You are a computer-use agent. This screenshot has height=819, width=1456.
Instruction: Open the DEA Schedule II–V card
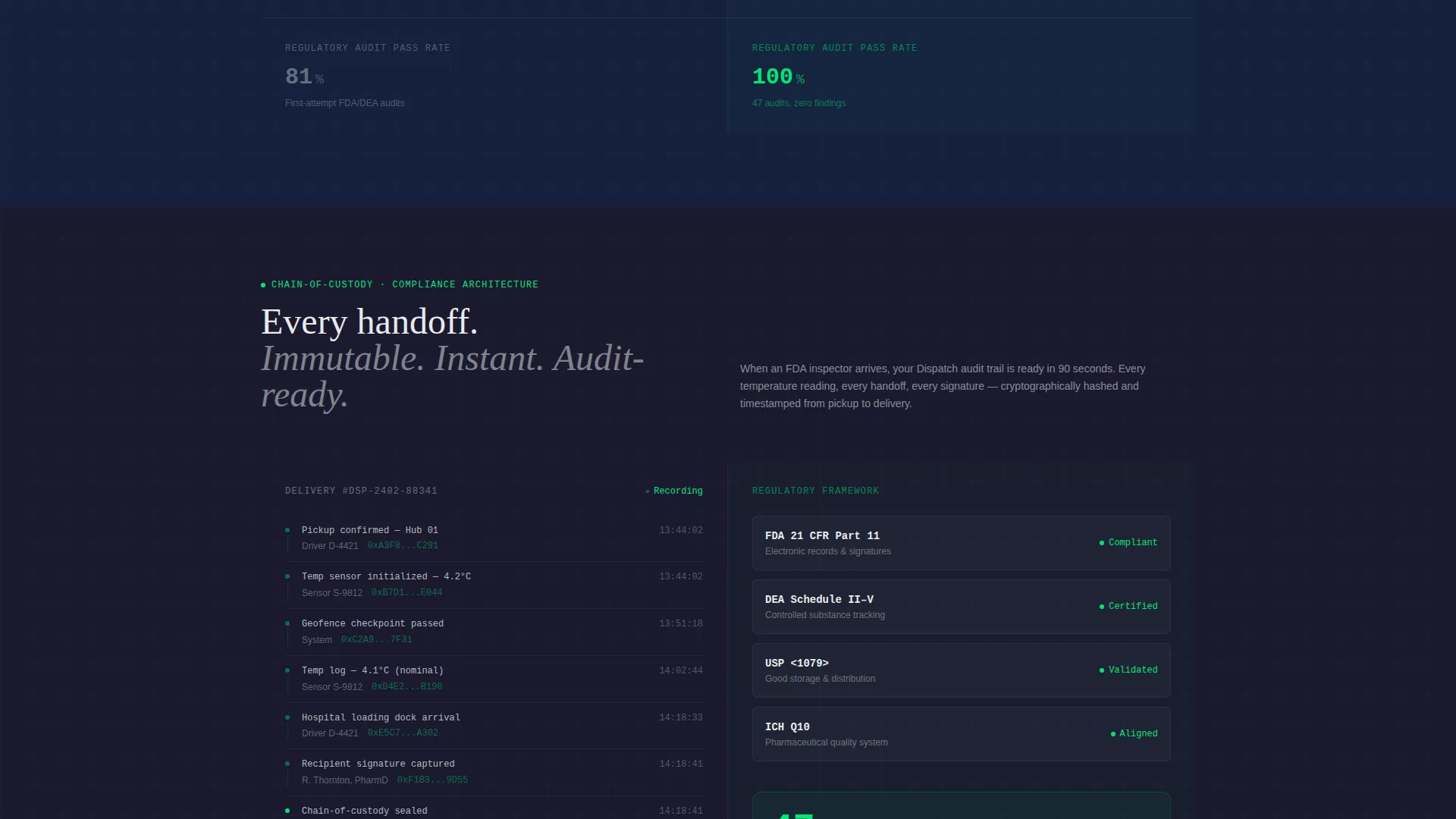(x=961, y=607)
